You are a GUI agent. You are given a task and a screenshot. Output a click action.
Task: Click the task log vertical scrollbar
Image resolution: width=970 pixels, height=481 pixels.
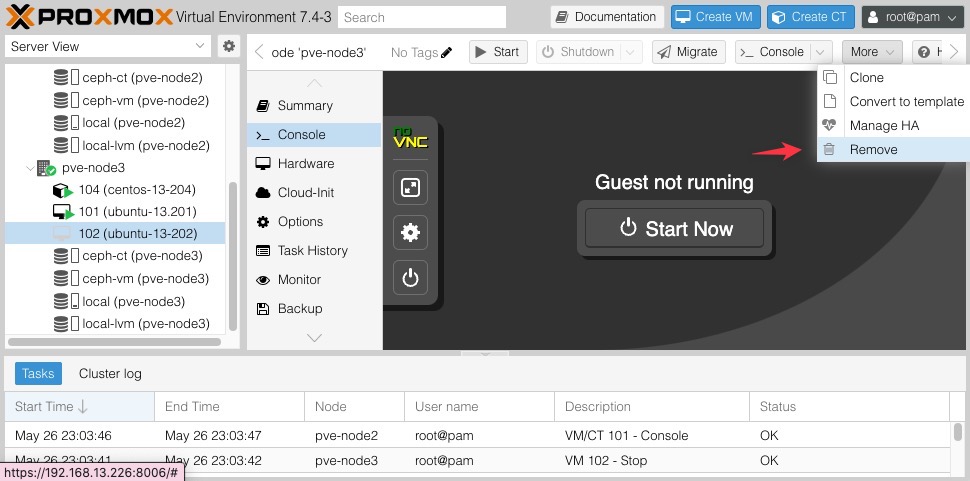(x=958, y=432)
